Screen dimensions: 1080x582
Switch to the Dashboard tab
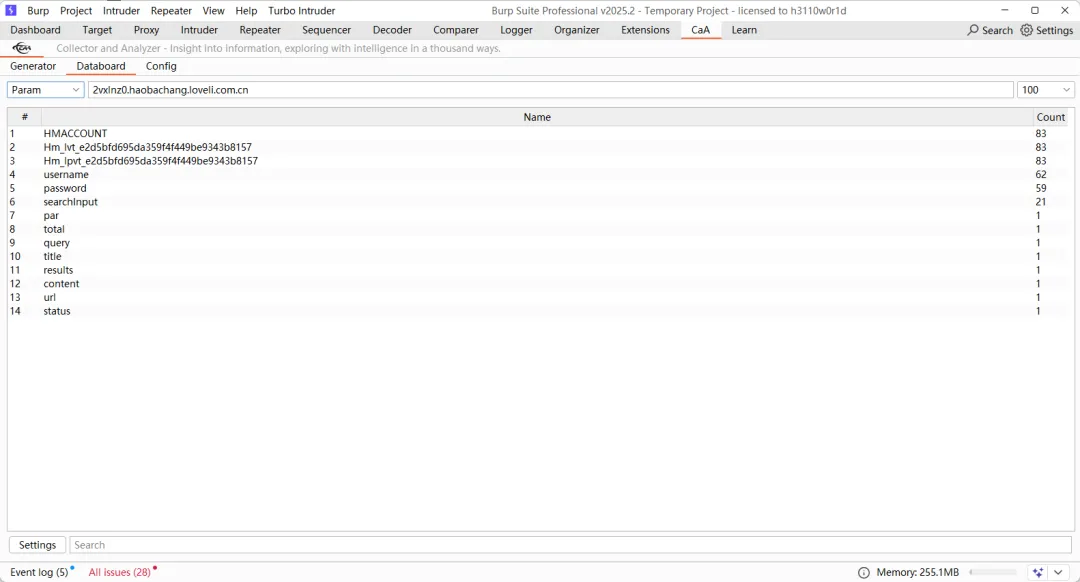click(x=35, y=30)
